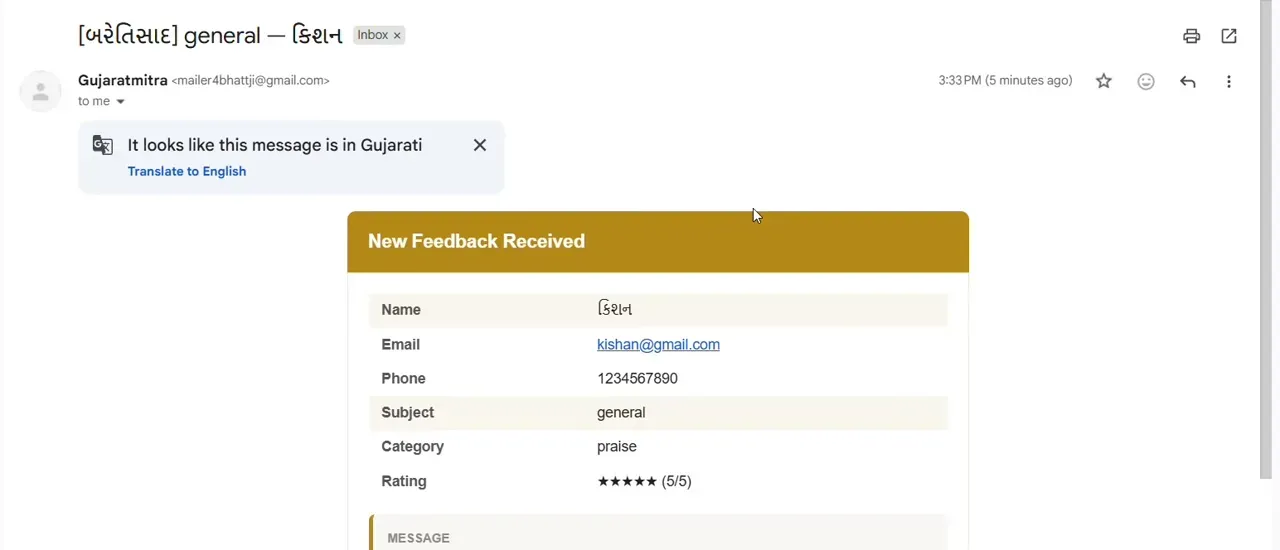Click the Phone field label
This screenshot has width=1280, height=550.
(x=403, y=378)
